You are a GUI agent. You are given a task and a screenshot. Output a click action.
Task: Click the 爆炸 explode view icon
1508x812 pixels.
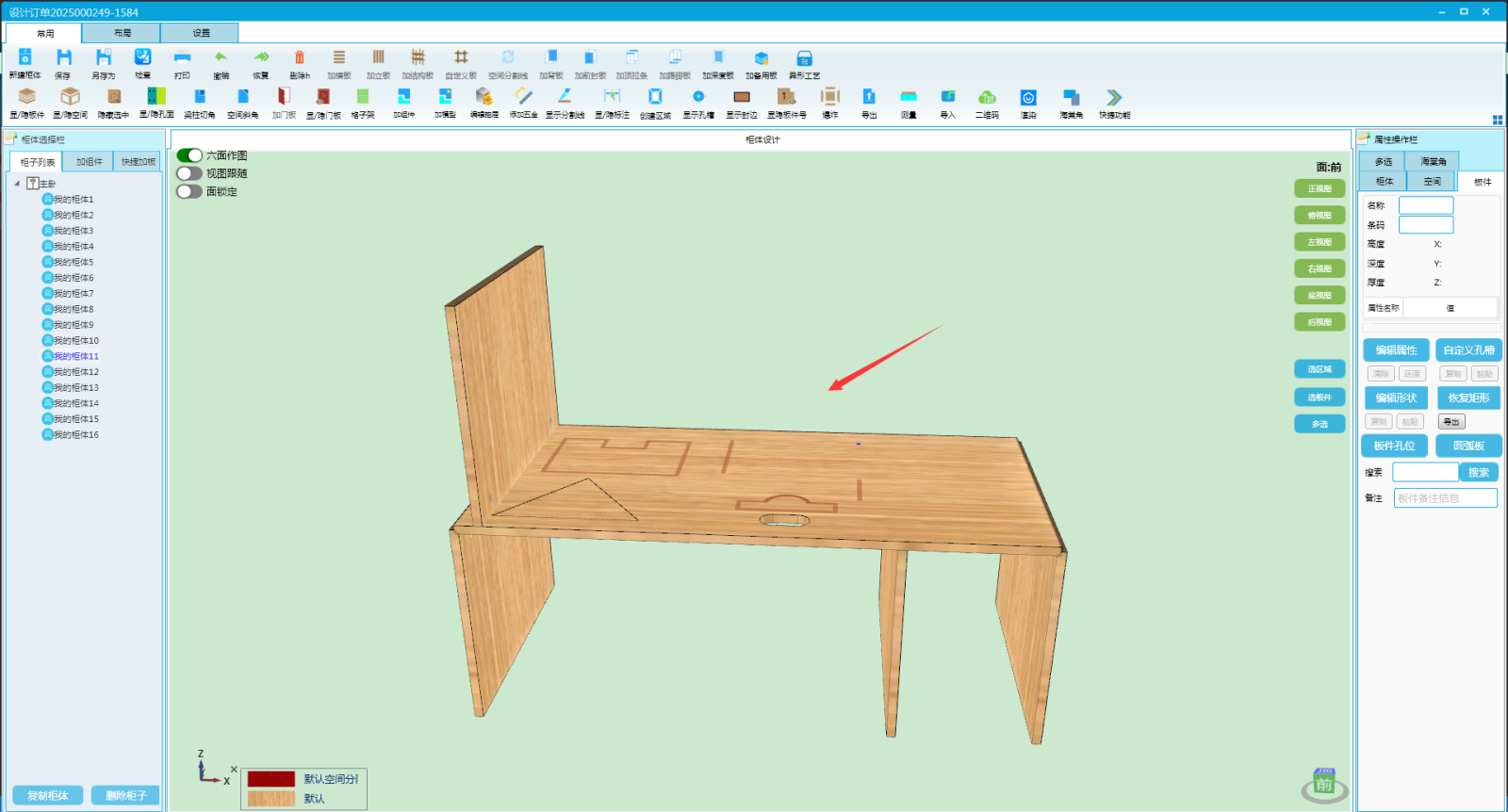click(x=829, y=97)
